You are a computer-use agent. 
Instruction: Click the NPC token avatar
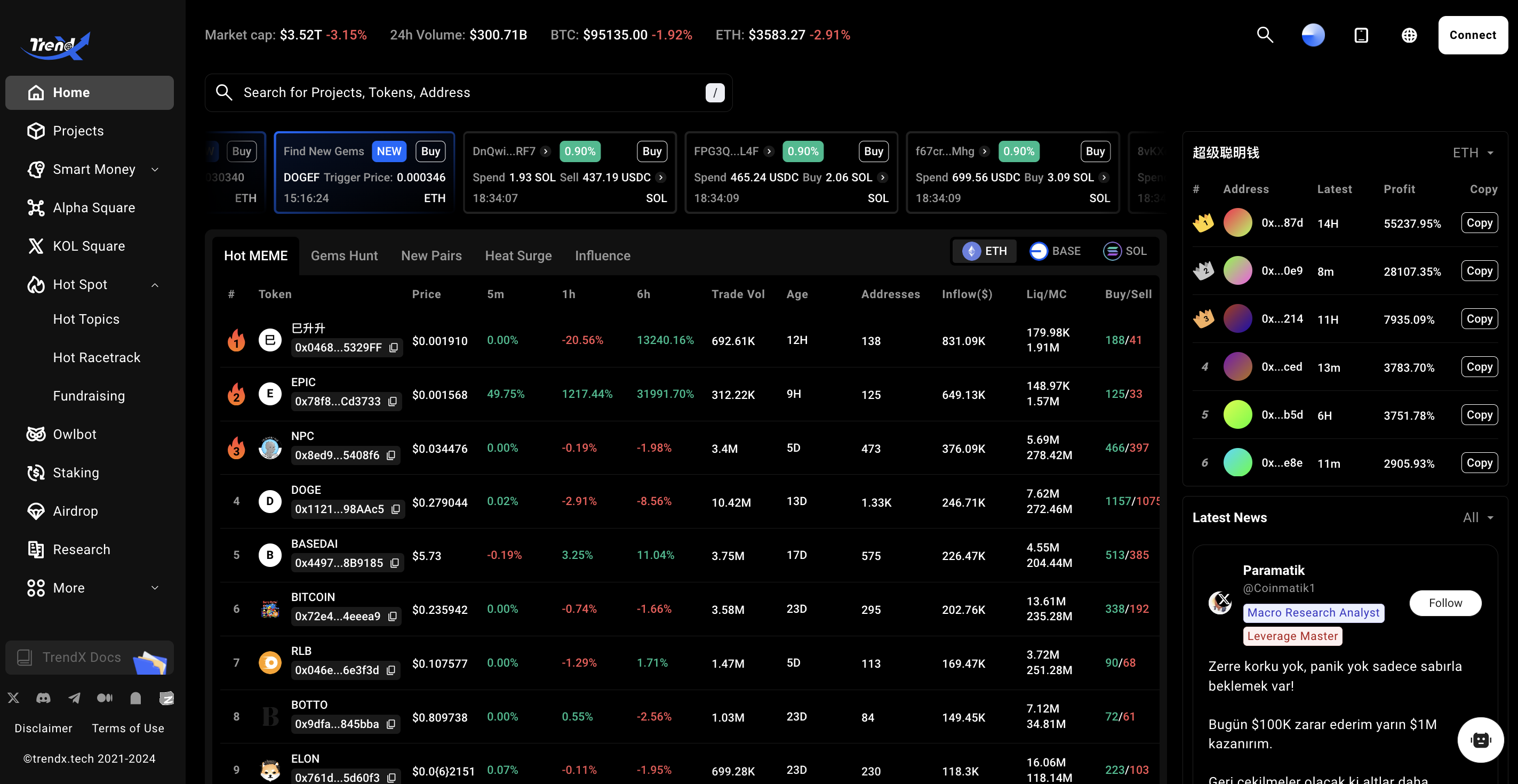tap(270, 447)
